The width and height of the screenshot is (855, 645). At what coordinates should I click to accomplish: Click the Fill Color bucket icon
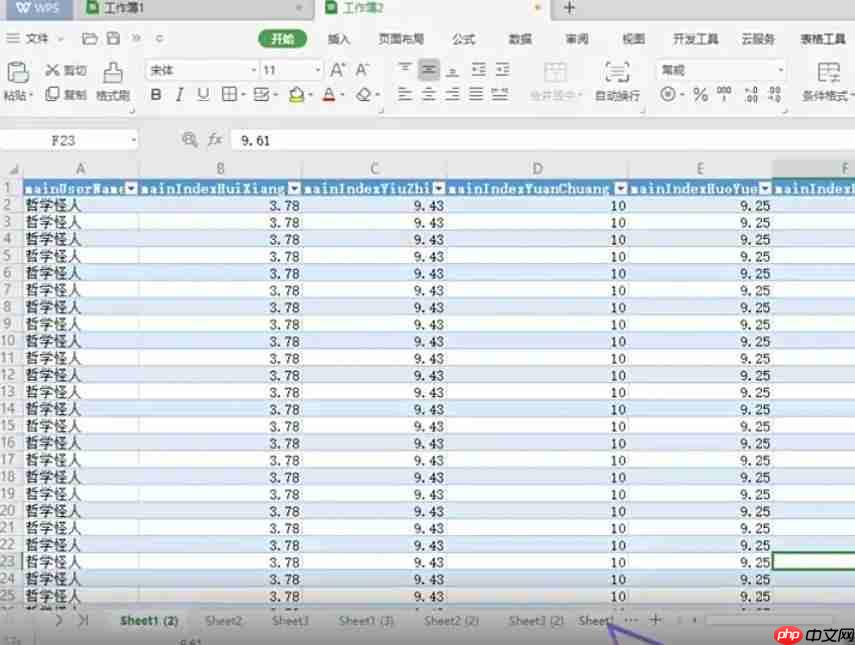pos(299,93)
